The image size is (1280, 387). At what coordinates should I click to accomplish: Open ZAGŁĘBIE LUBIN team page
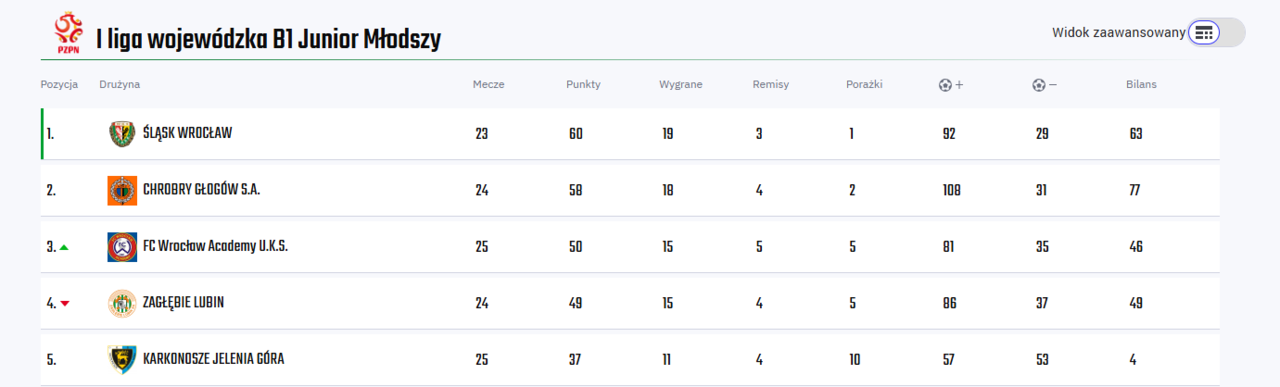183,303
